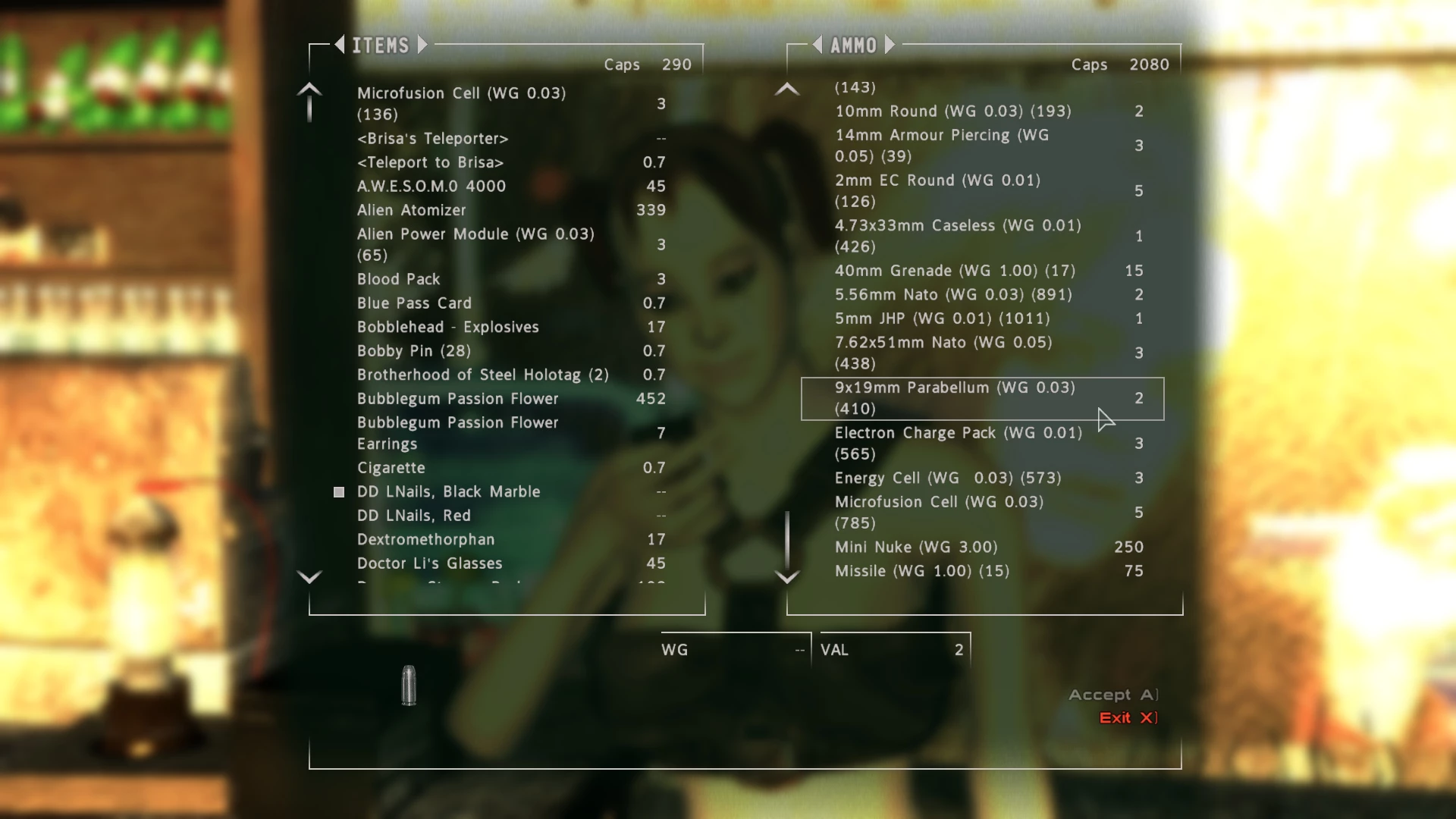The width and height of the screenshot is (1456, 819).
Task: Click the ITEMS category header
Action: (381, 45)
